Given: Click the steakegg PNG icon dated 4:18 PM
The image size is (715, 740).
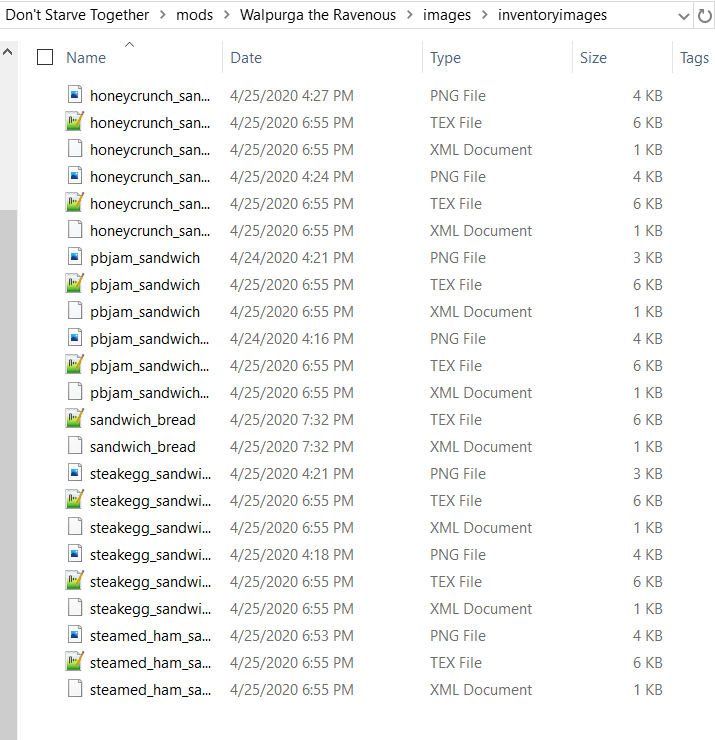Looking at the screenshot, I should [74, 555].
